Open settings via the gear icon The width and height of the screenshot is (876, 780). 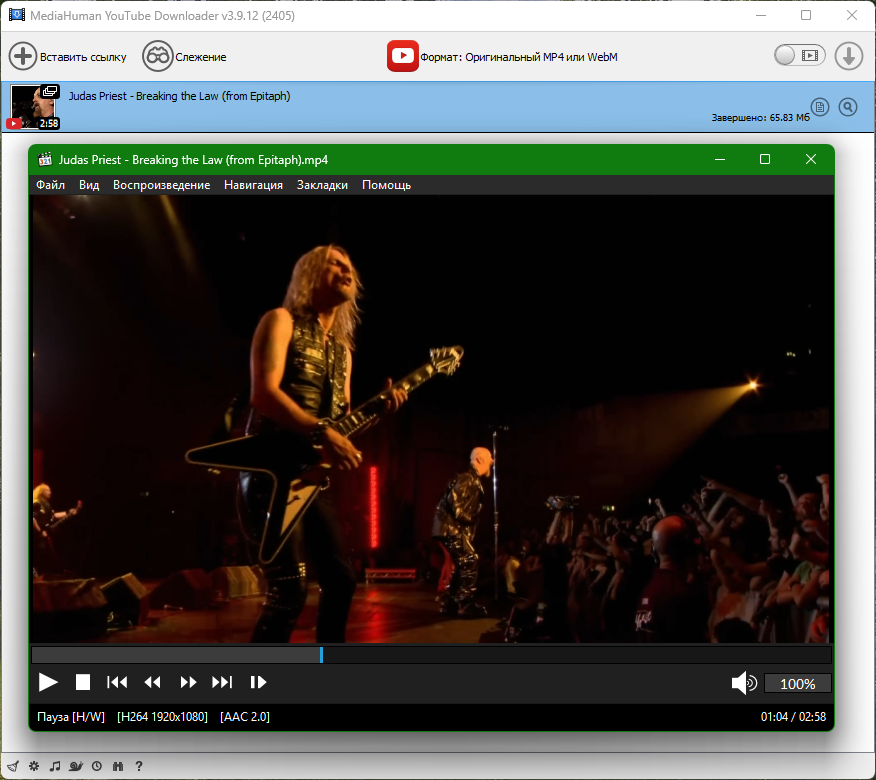[x=34, y=766]
